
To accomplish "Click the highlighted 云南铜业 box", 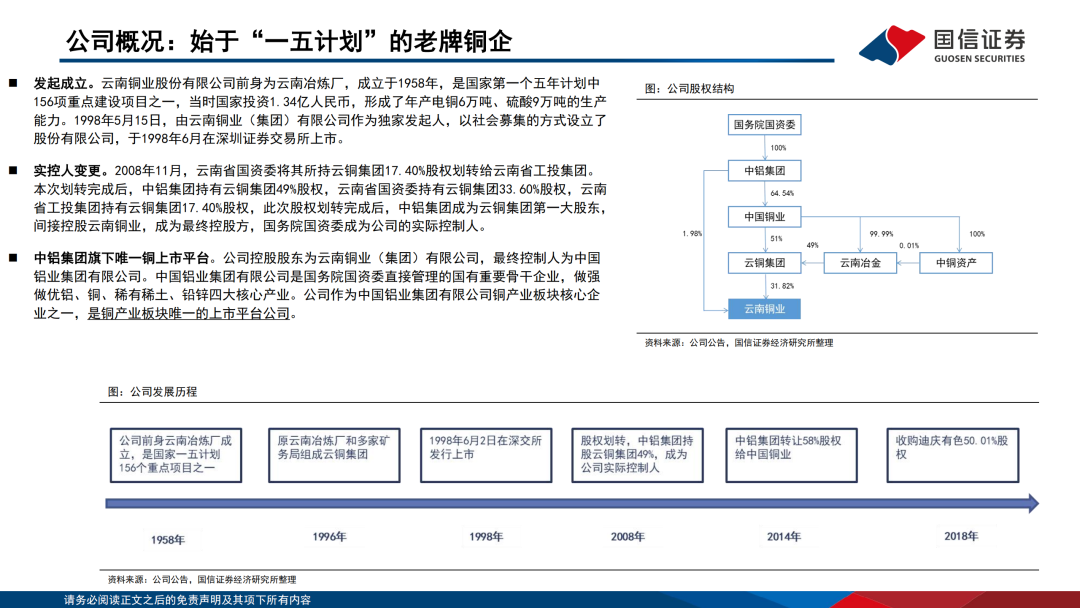I will tap(765, 309).
